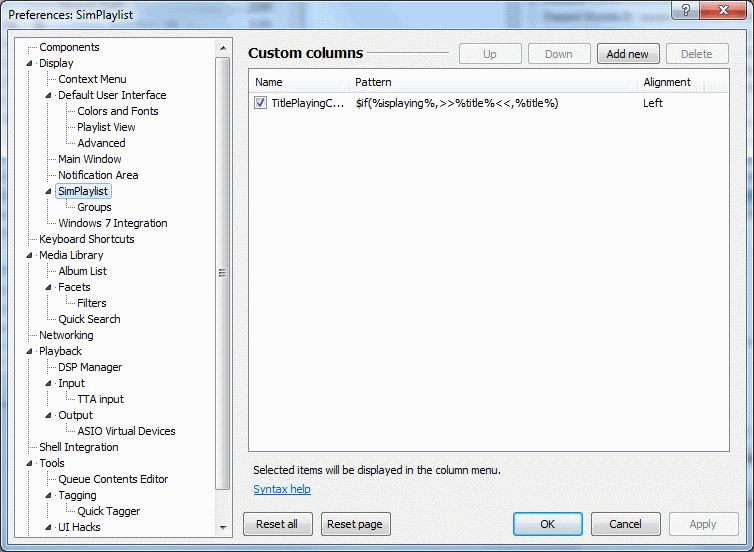Image resolution: width=754 pixels, height=552 pixels.
Task: Select the $if(%isplaying% pattern cell
Action: (457, 103)
